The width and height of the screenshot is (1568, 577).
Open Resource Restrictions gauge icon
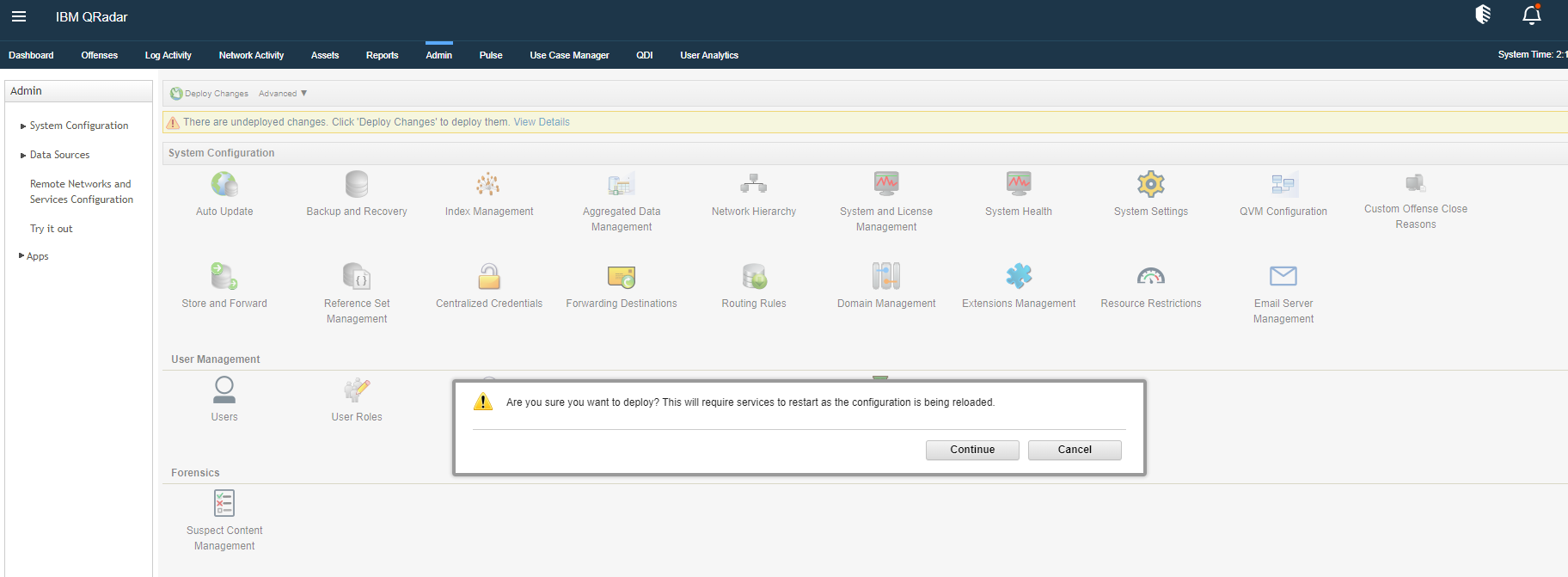(1151, 276)
